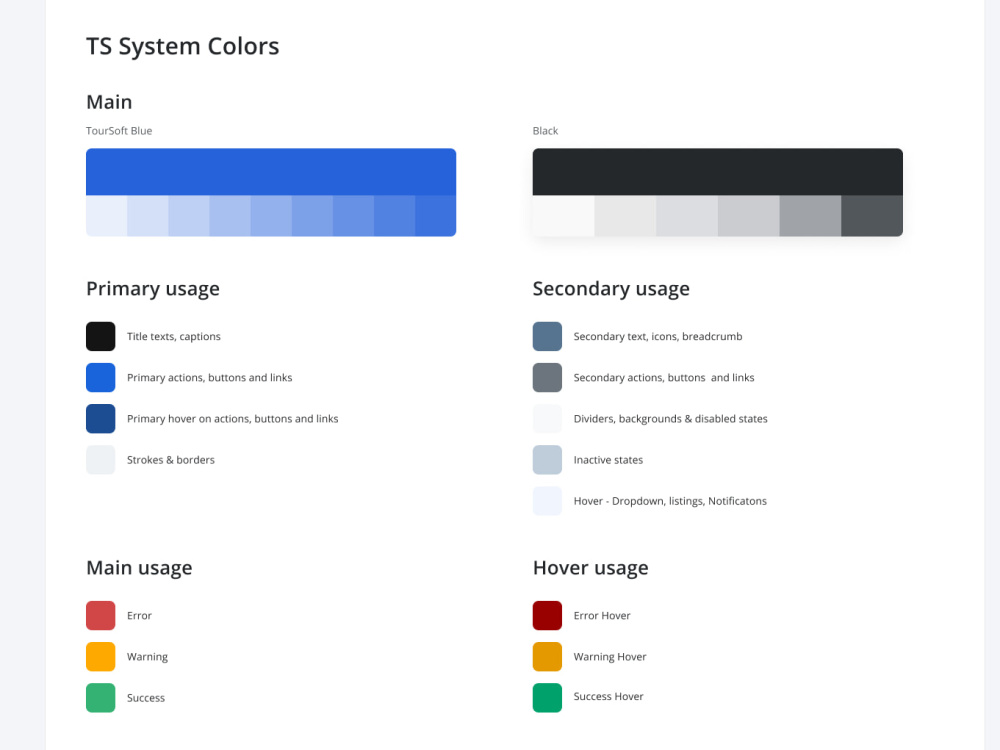Click the Inactive states label
Viewport: 1000px width, 750px height.
tap(608, 460)
